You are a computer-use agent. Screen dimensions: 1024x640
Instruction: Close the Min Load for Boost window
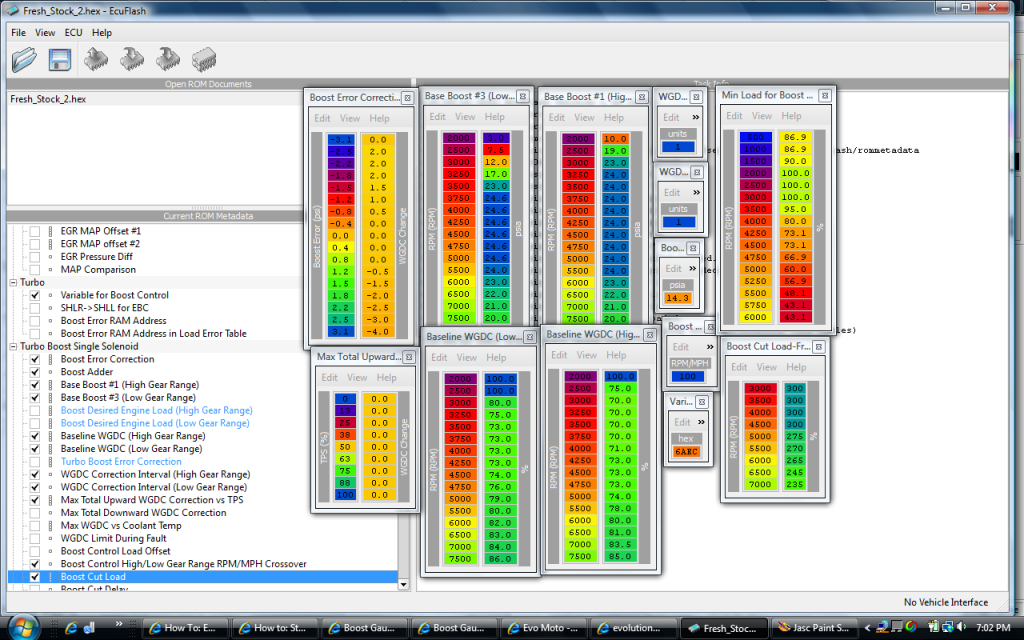[x=825, y=95]
